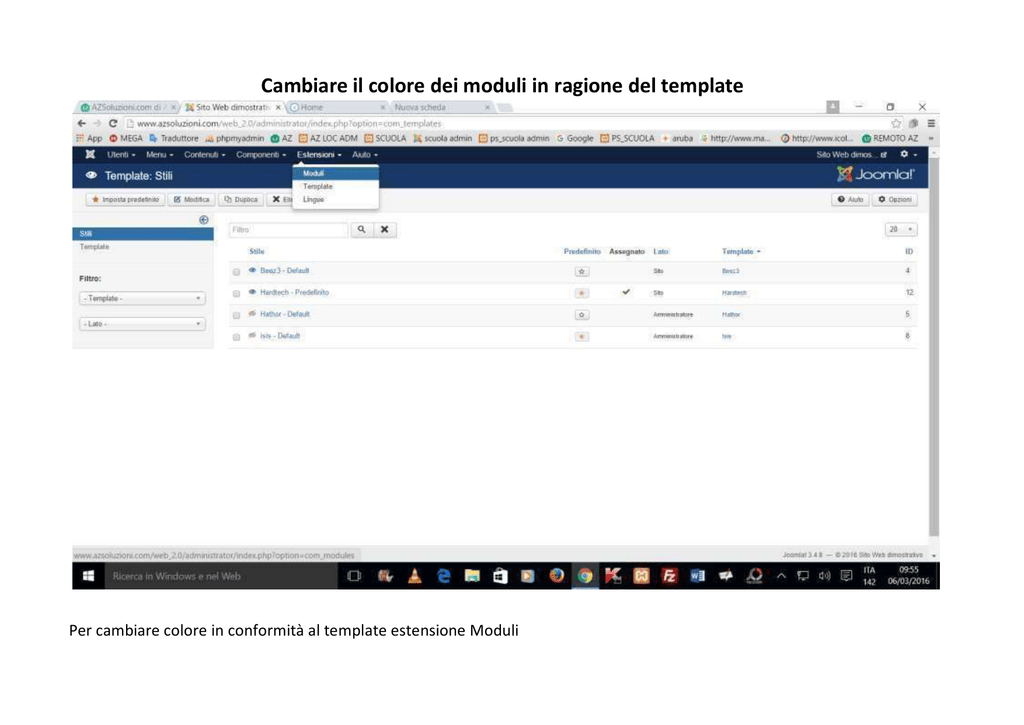This screenshot has width=1024, height=725.
Task: Expand the Menu dropdown in admin bar
Action: pyautogui.click(x=159, y=155)
